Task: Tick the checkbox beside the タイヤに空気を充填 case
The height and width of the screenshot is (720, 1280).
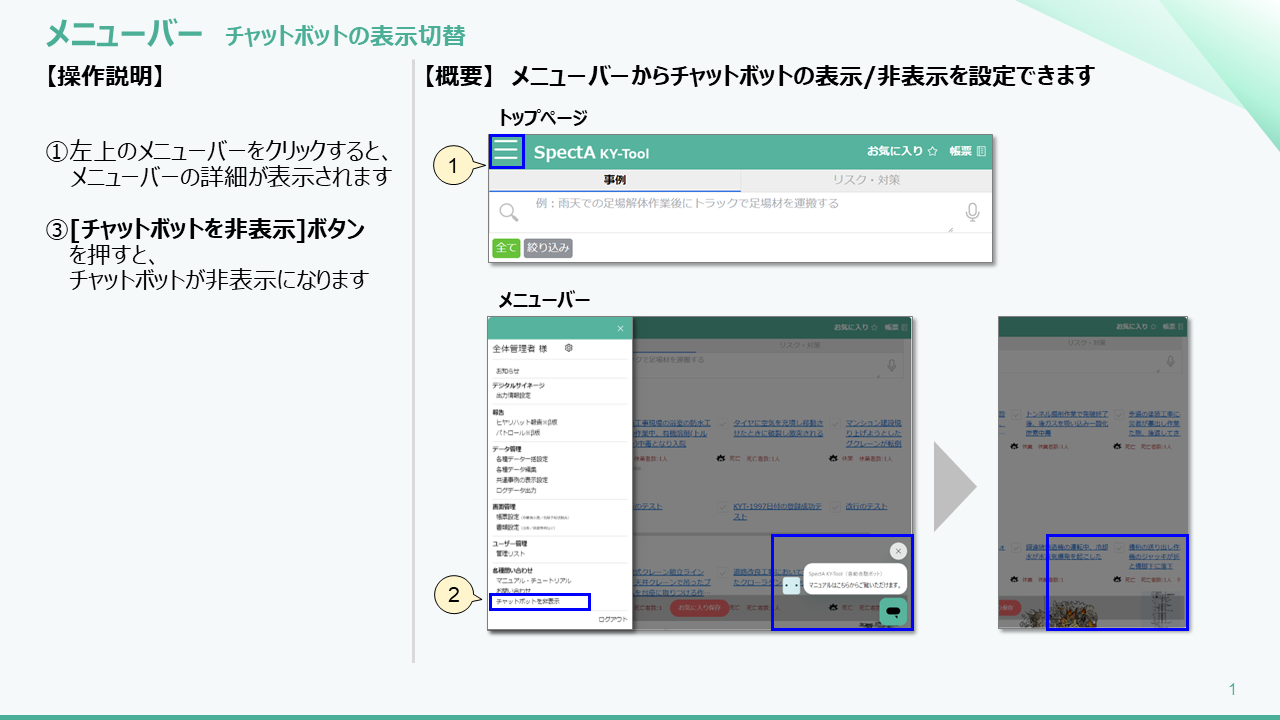Action: click(722, 424)
